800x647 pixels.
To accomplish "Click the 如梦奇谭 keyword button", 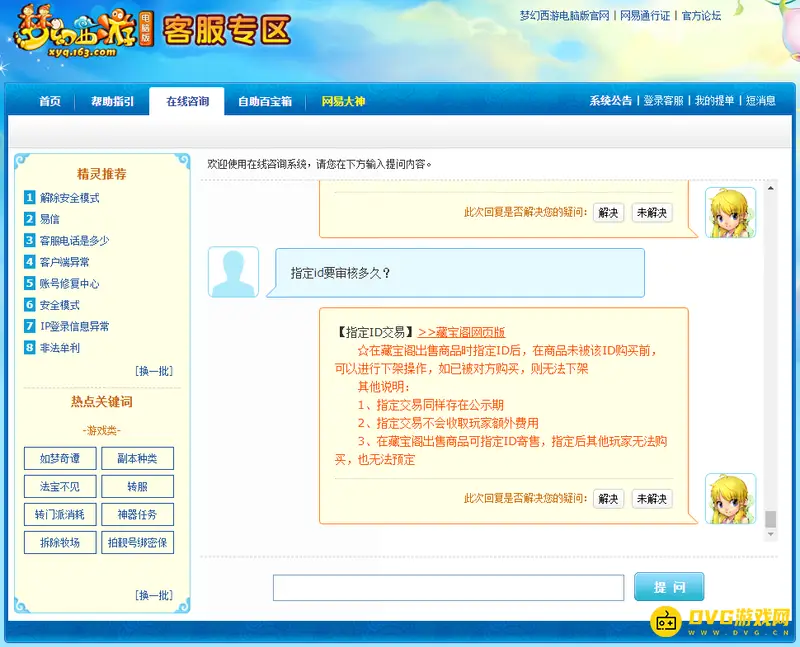I will [x=60, y=458].
